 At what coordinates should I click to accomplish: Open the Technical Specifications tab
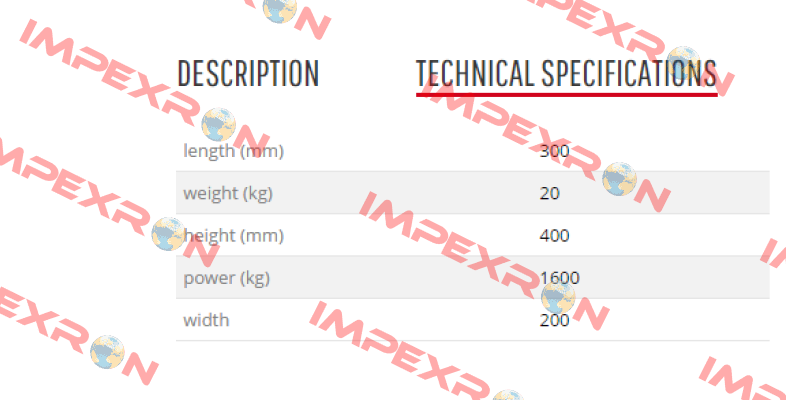click(566, 73)
